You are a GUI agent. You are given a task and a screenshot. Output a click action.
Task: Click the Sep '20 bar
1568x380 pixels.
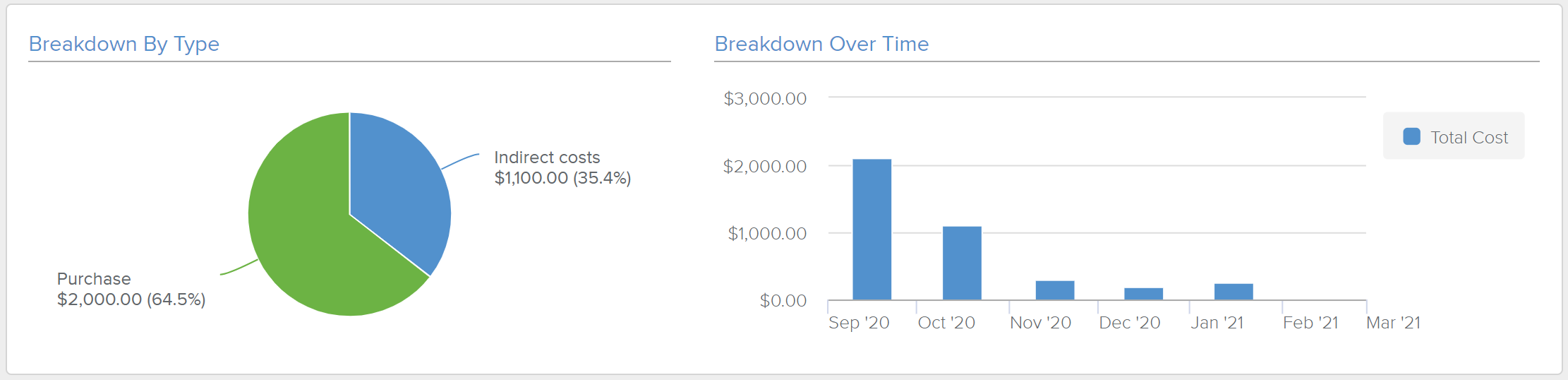(872, 230)
